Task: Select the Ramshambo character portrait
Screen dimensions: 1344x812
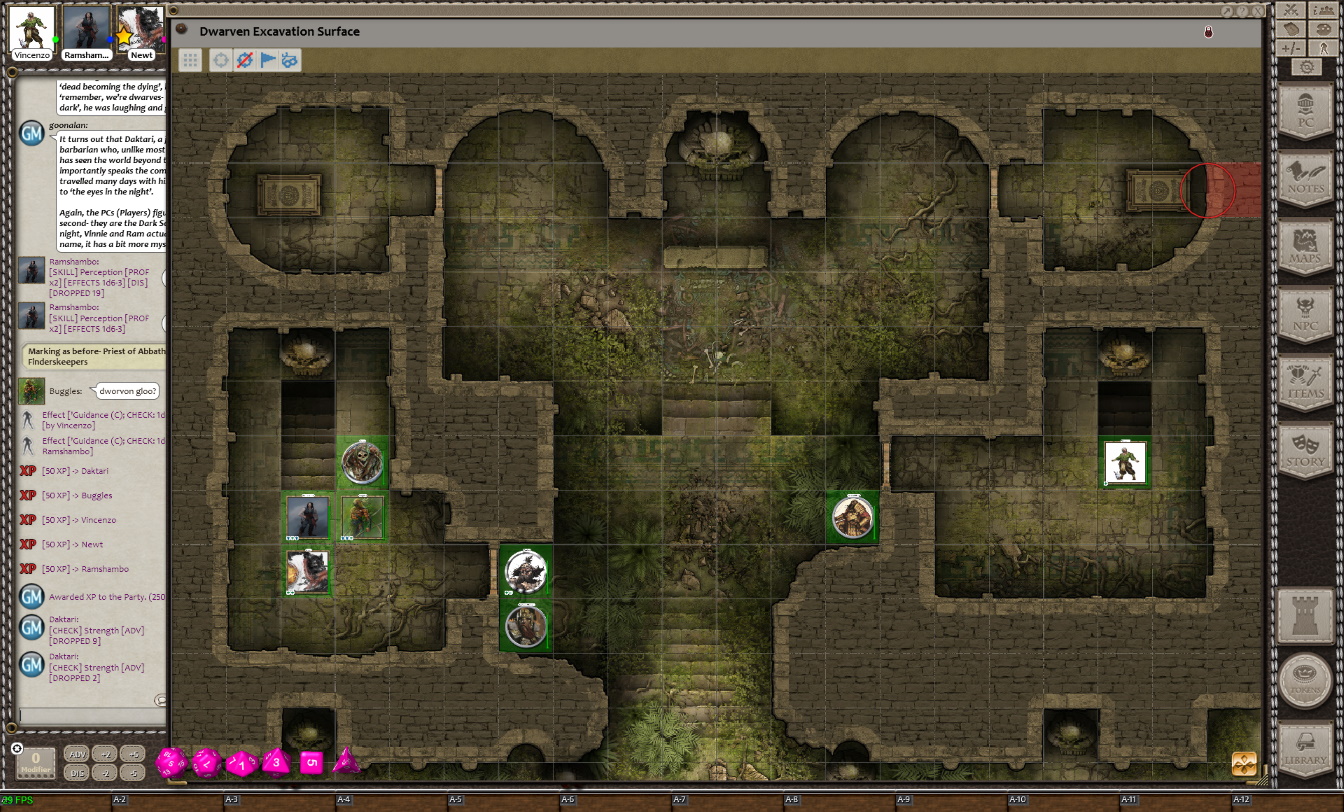Action: click(86, 28)
